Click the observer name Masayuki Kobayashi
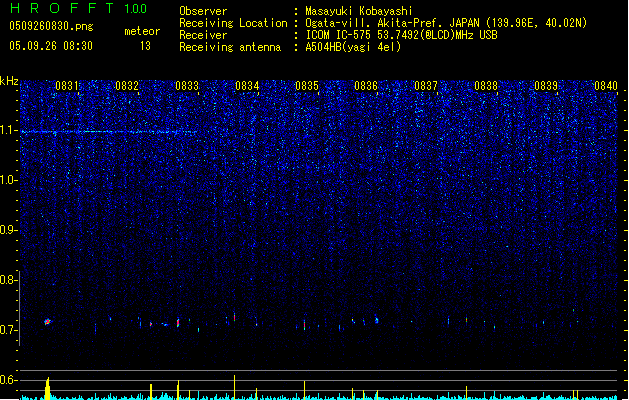Viewport: 629px width, 400px height. pos(359,11)
